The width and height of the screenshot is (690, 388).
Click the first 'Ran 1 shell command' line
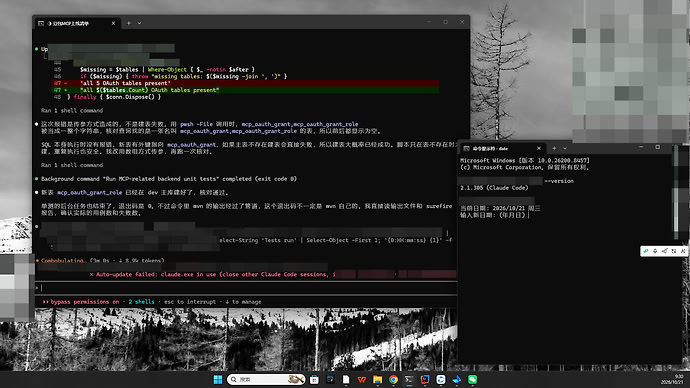pyautogui.click(x=72, y=110)
